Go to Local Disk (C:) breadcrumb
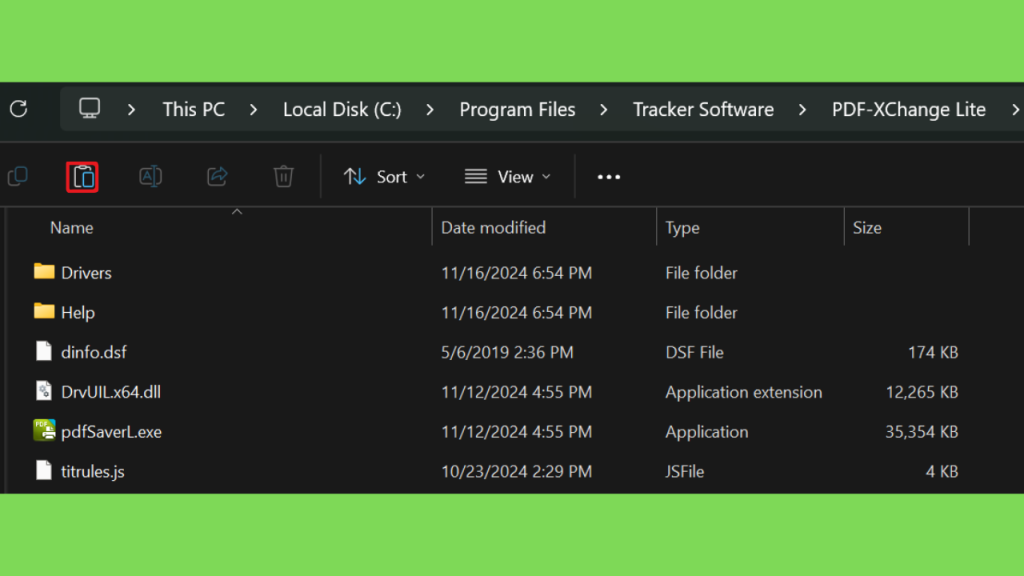 point(342,109)
